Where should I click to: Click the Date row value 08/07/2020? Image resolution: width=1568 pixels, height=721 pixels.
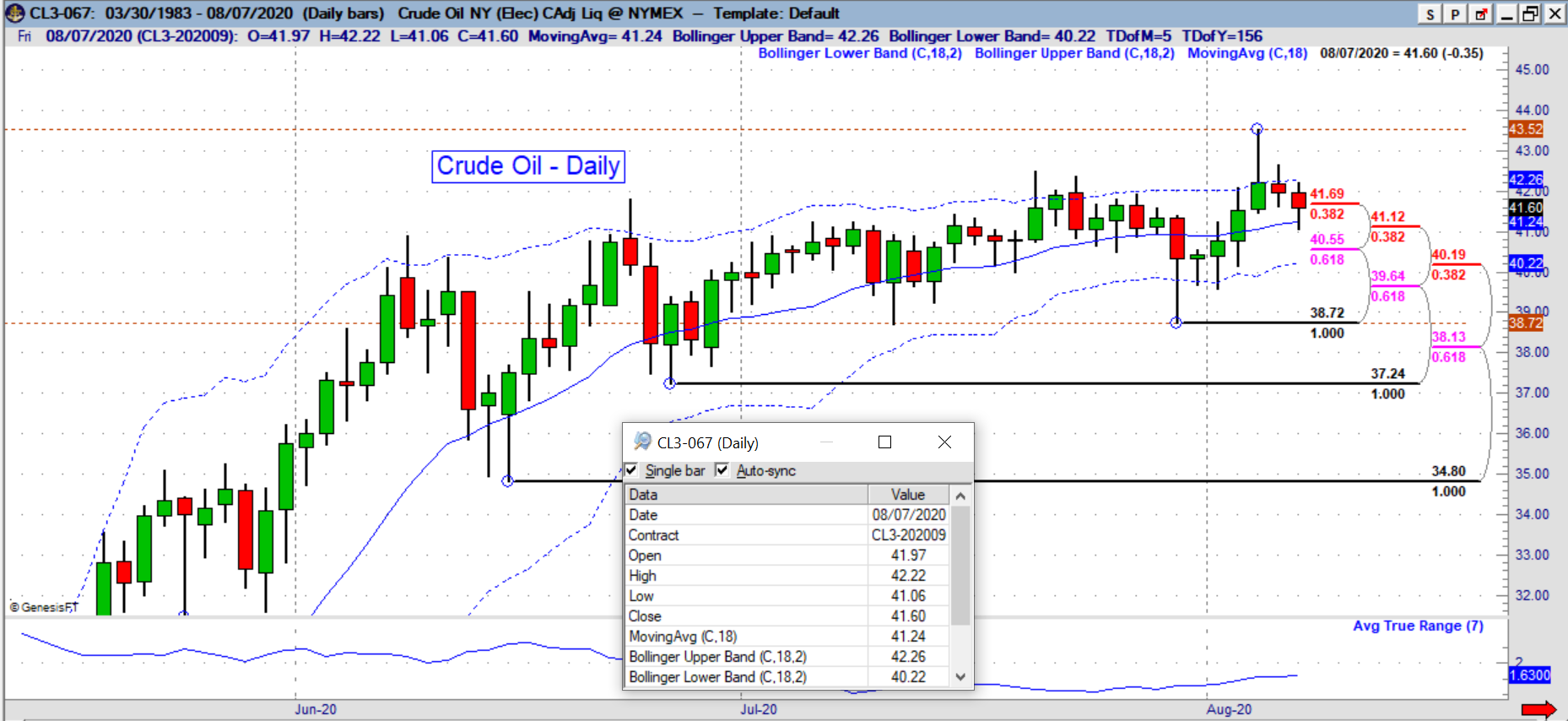click(909, 515)
